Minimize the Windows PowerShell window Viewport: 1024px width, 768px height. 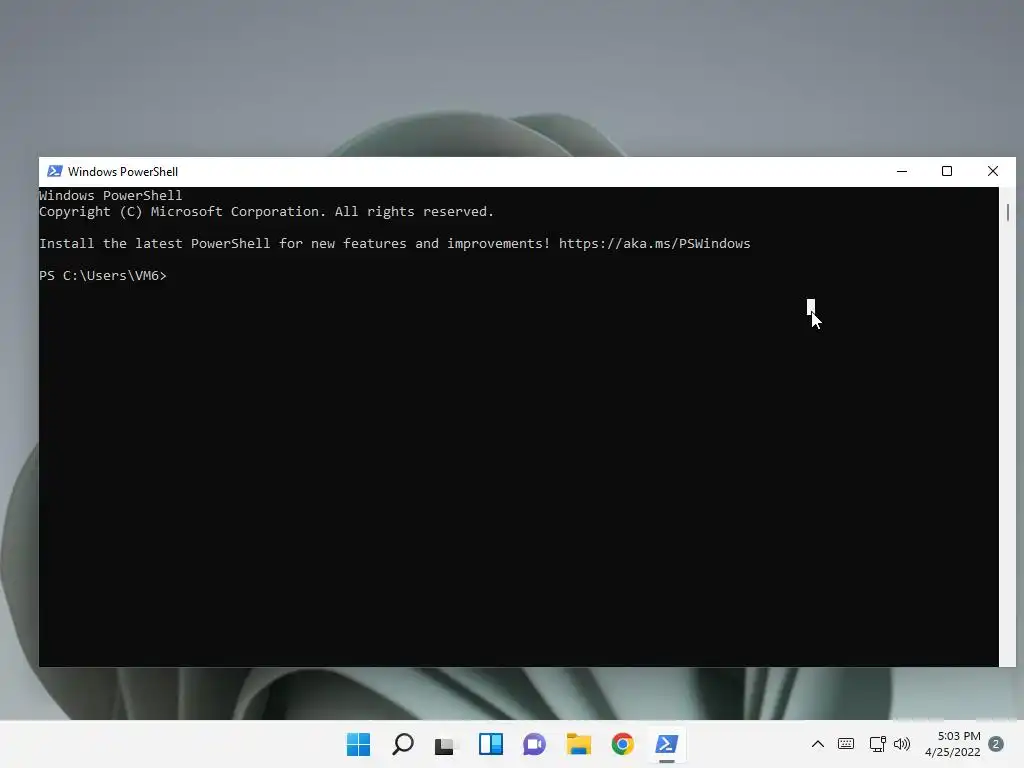[902, 171]
